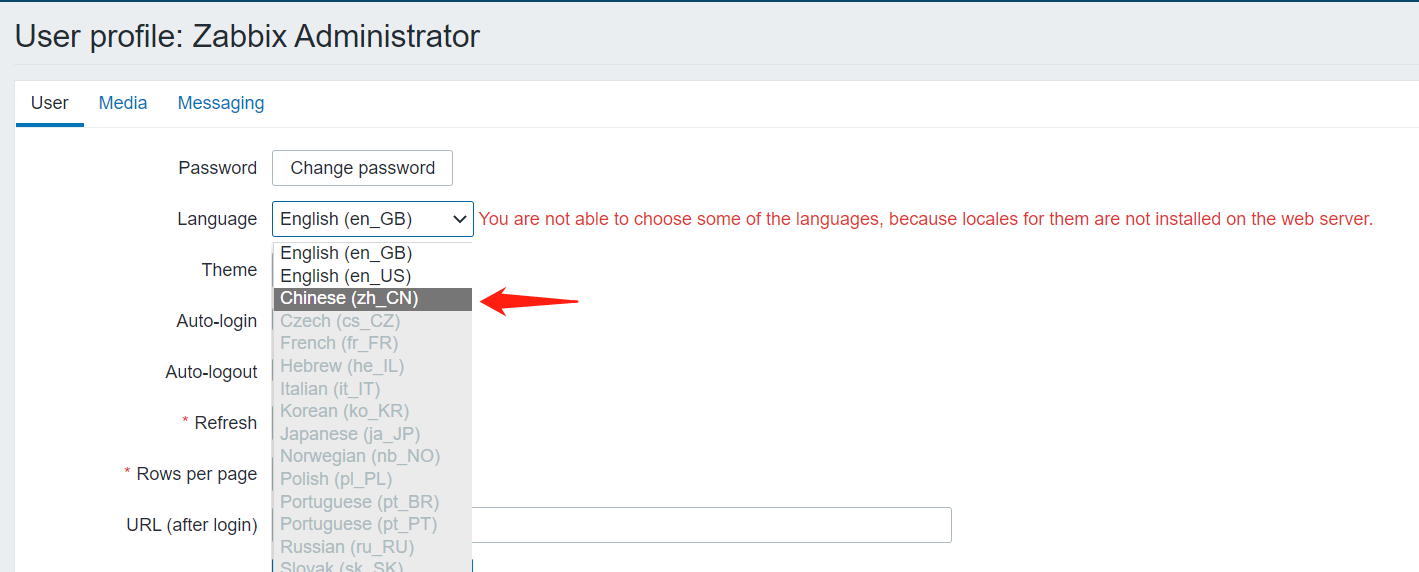Click the Italian (it_IT) option
Image resolution: width=1419 pixels, height=572 pixels.
(330, 389)
